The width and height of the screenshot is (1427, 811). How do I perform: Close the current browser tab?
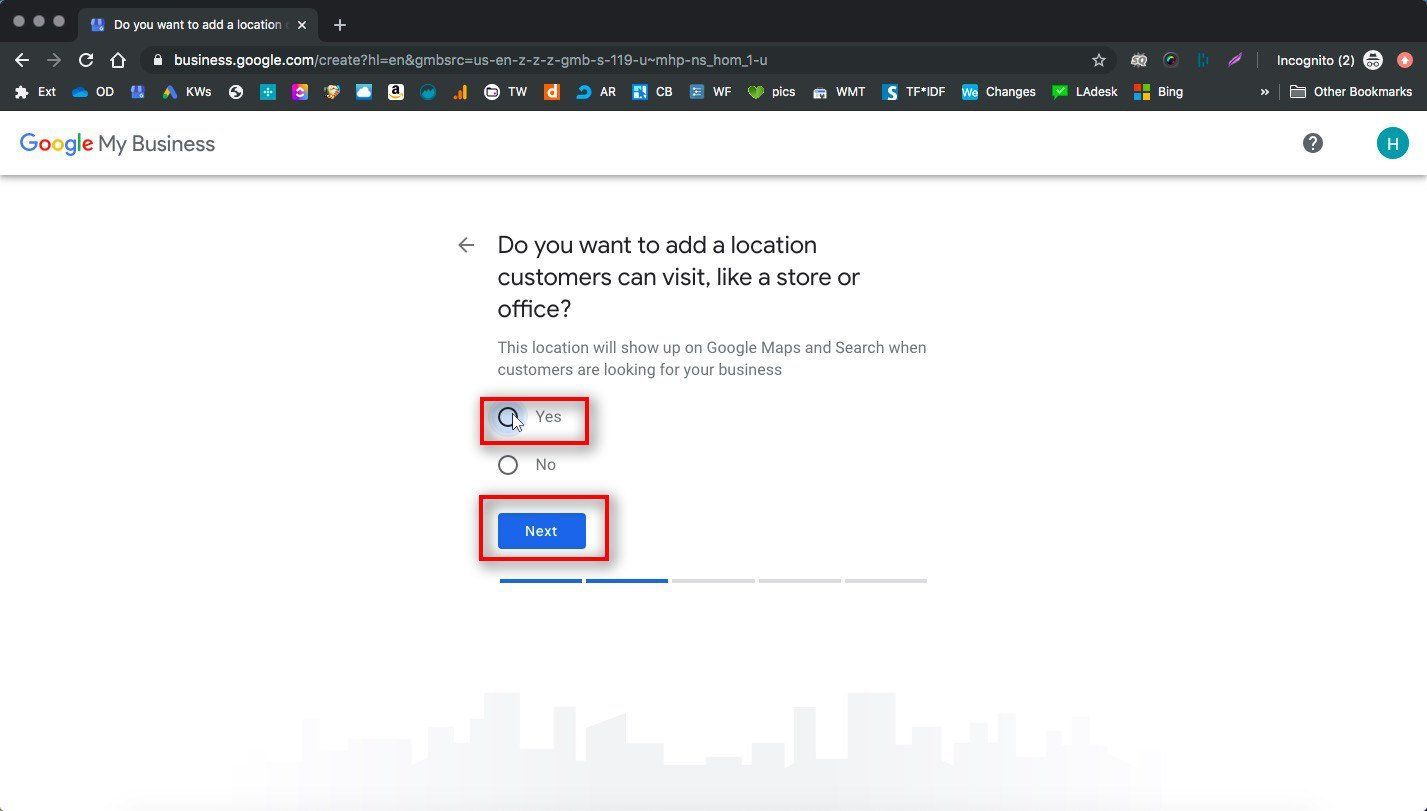302,24
